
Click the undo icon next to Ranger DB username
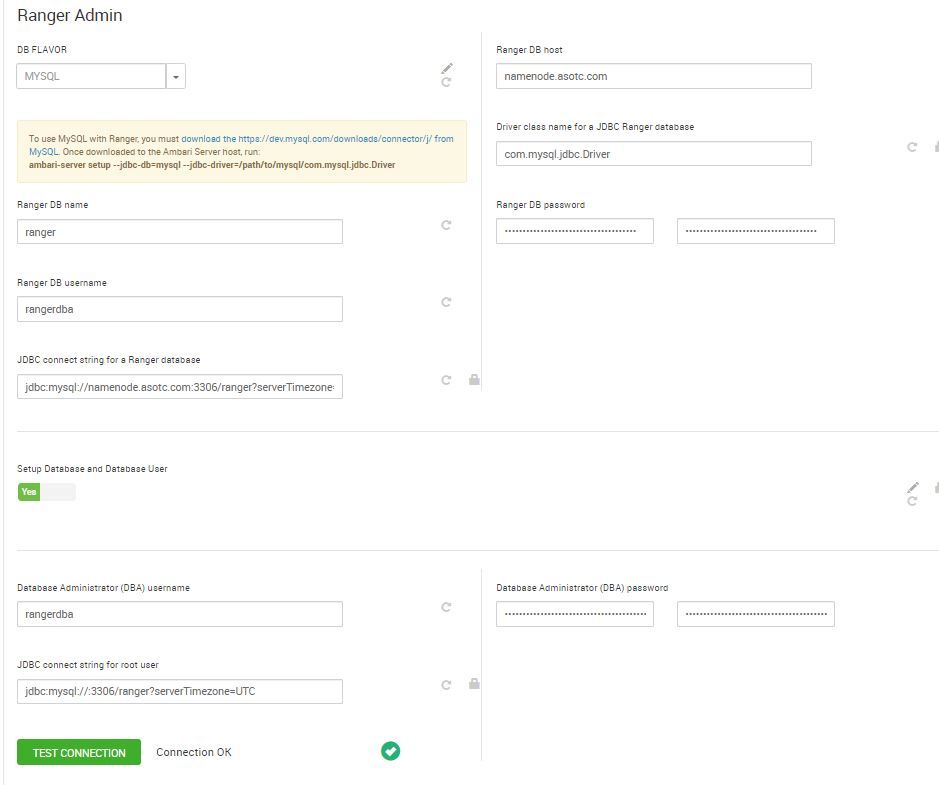pyautogui.click(x=446, y=302)
